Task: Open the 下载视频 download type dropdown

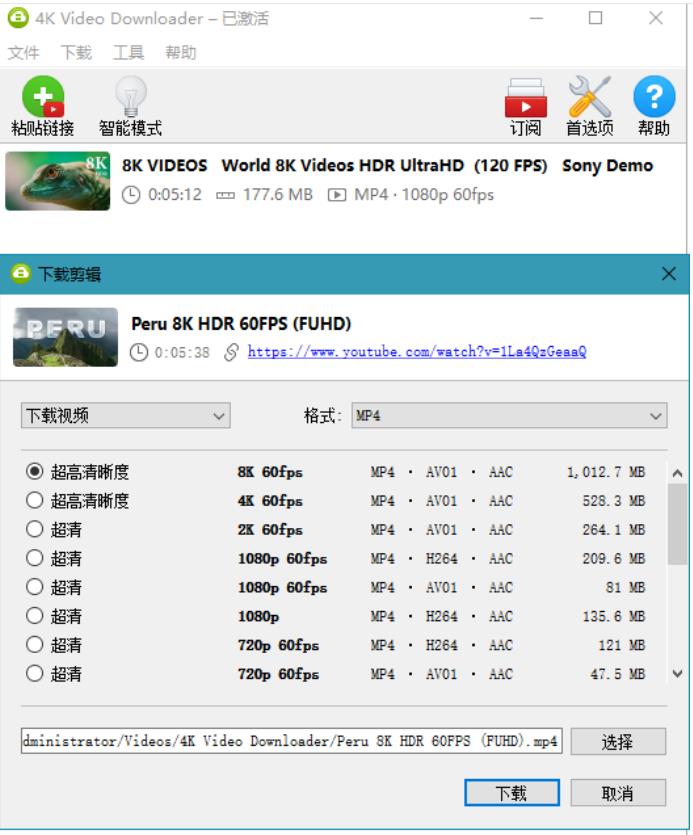Action: (x=126, y=415)
